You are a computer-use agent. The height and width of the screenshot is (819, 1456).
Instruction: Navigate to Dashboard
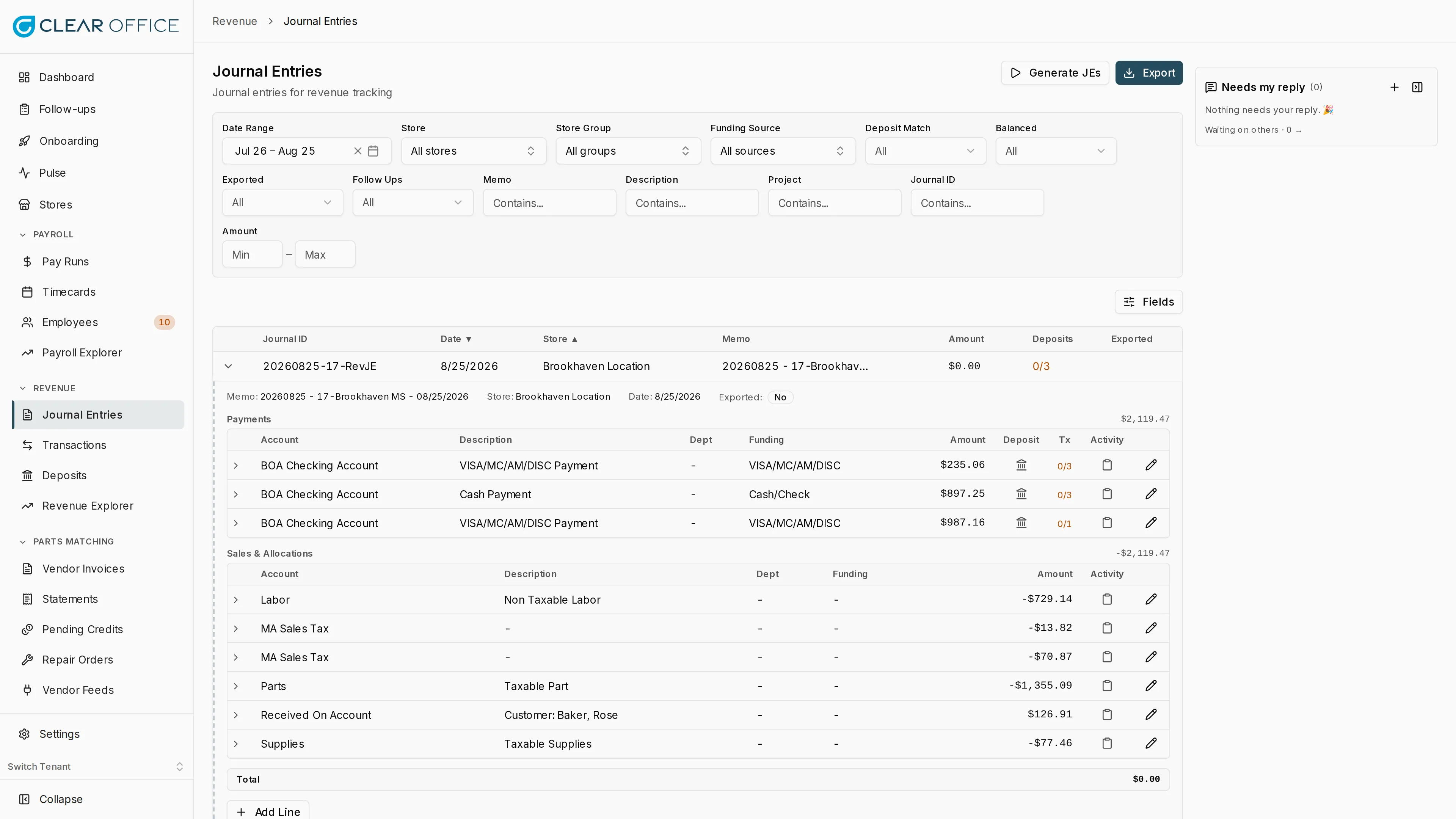[x=97, y=77]
